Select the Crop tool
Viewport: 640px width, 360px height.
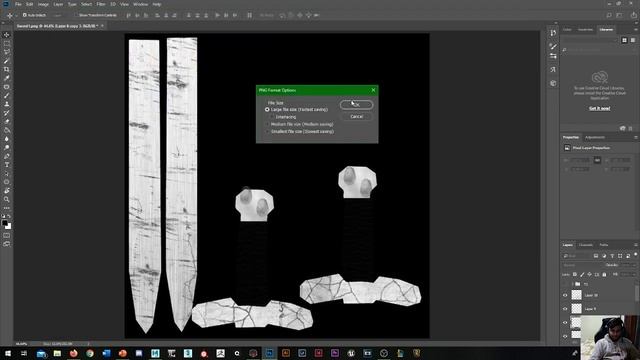tap(7, 69)
